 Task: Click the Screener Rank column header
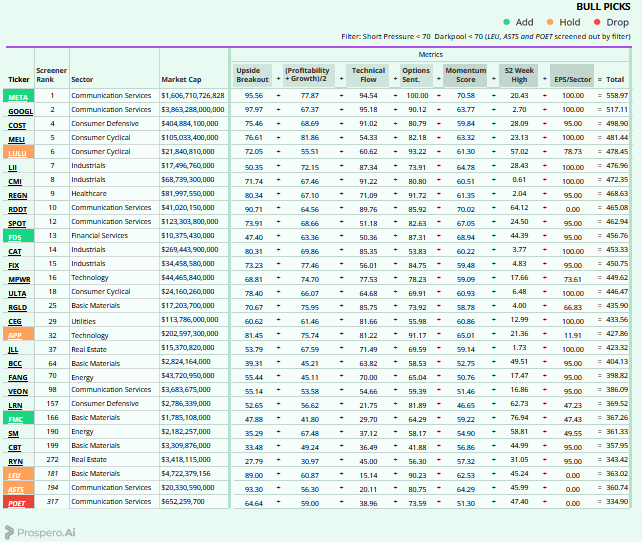[51, 75]
